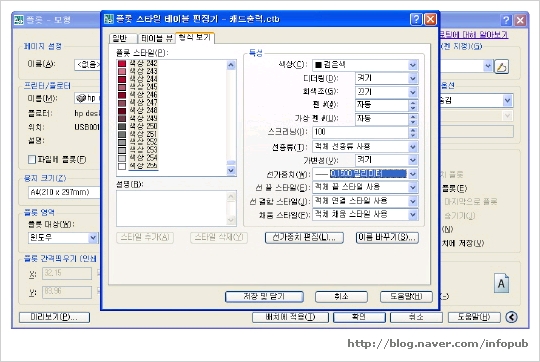This screenshot has height=362, width=540.
Task: Click plot style list scrollbar down arrow
Action: [231, 170]
